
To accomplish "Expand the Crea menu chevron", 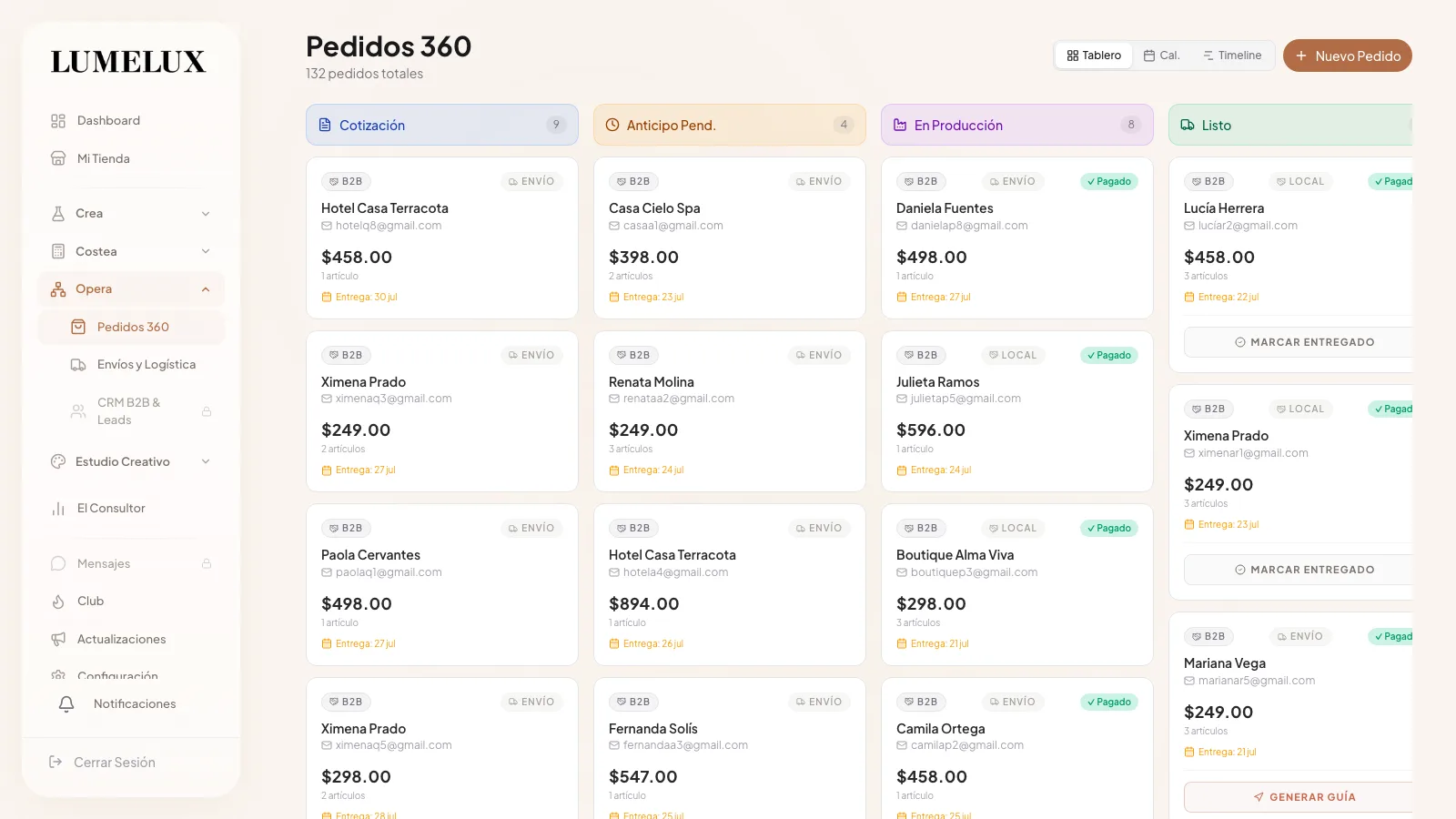I will point(206,214).
